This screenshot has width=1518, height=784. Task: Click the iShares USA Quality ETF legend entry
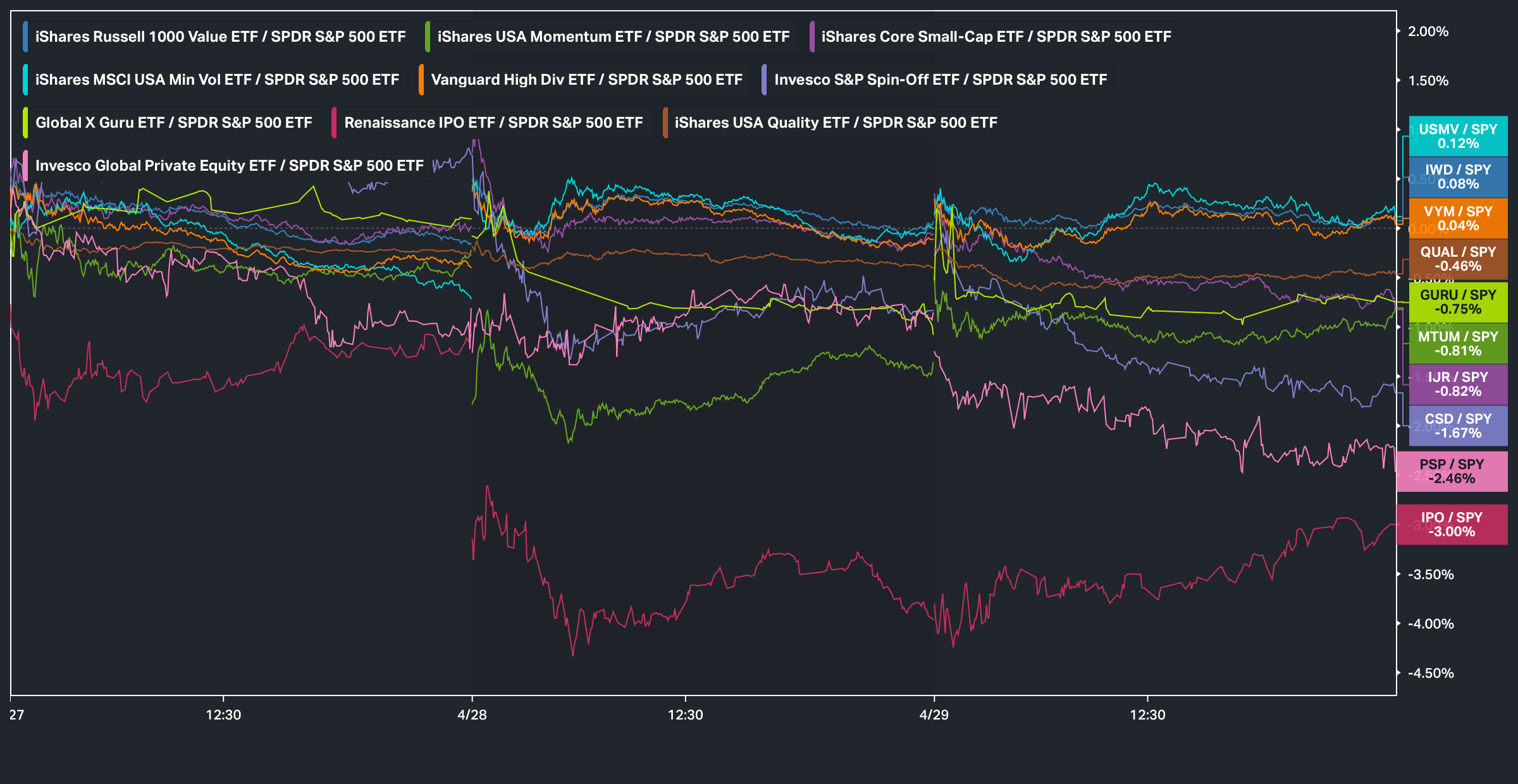[x=835, y=123]
